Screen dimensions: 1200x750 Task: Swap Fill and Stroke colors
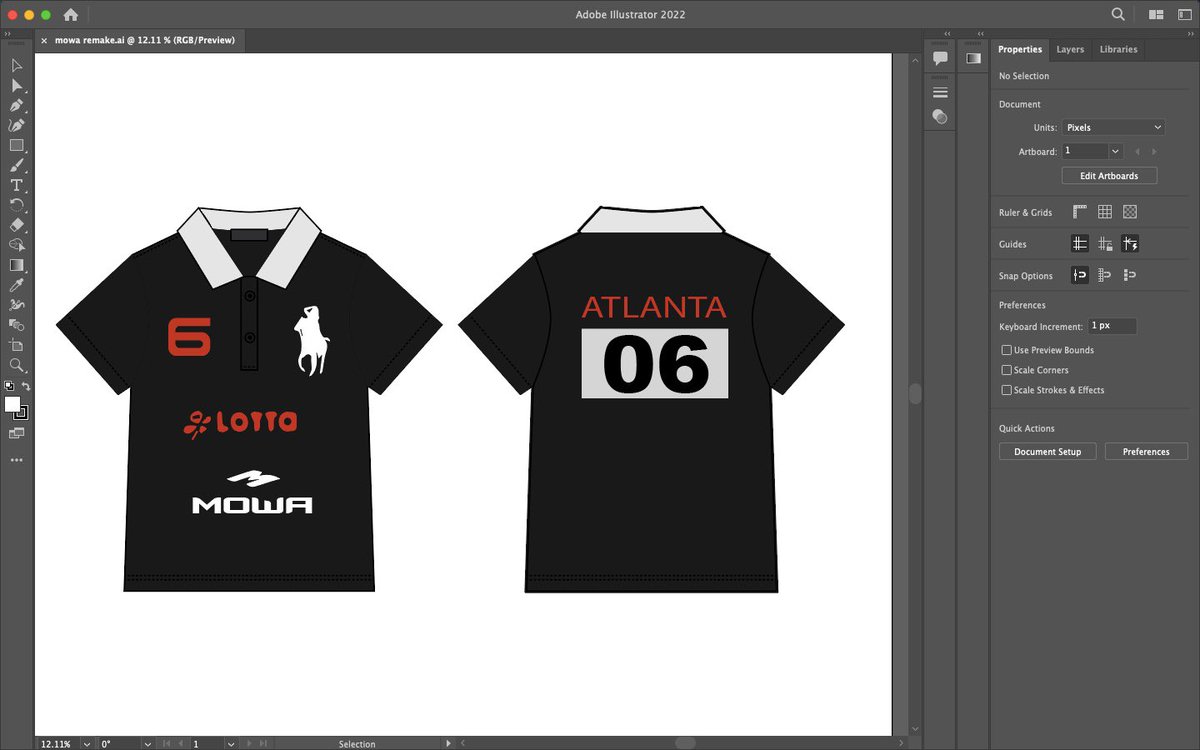click(26, 385)
